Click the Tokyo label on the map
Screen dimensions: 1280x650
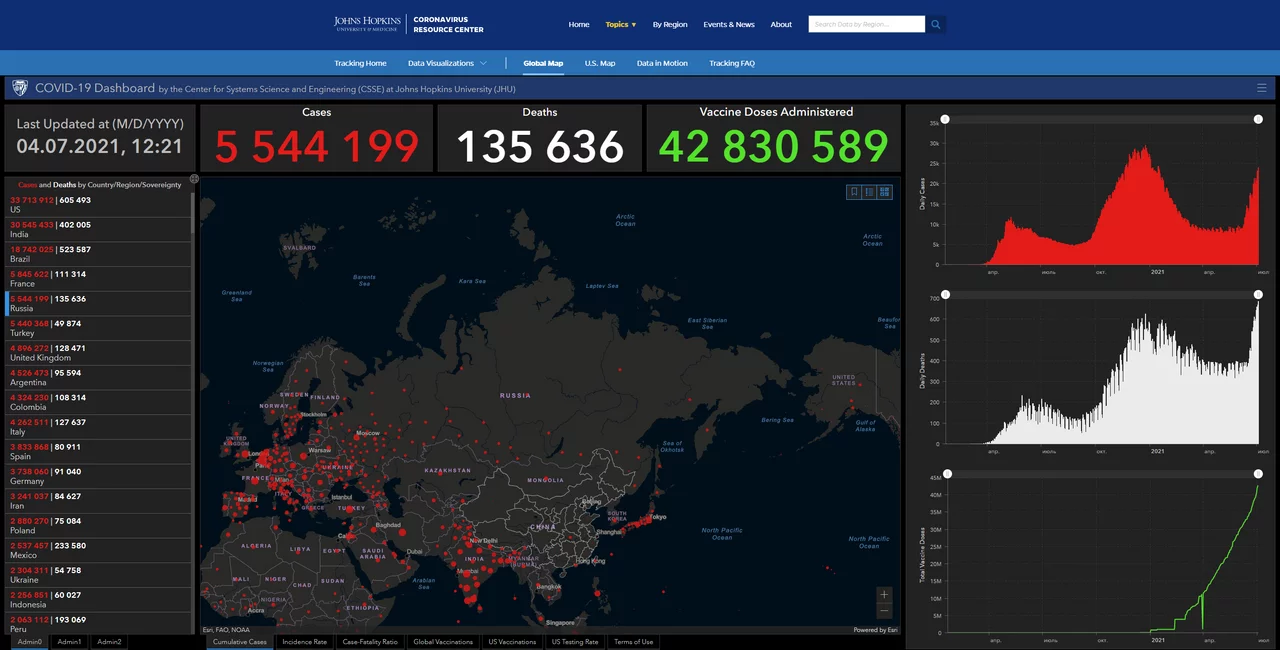658,517
